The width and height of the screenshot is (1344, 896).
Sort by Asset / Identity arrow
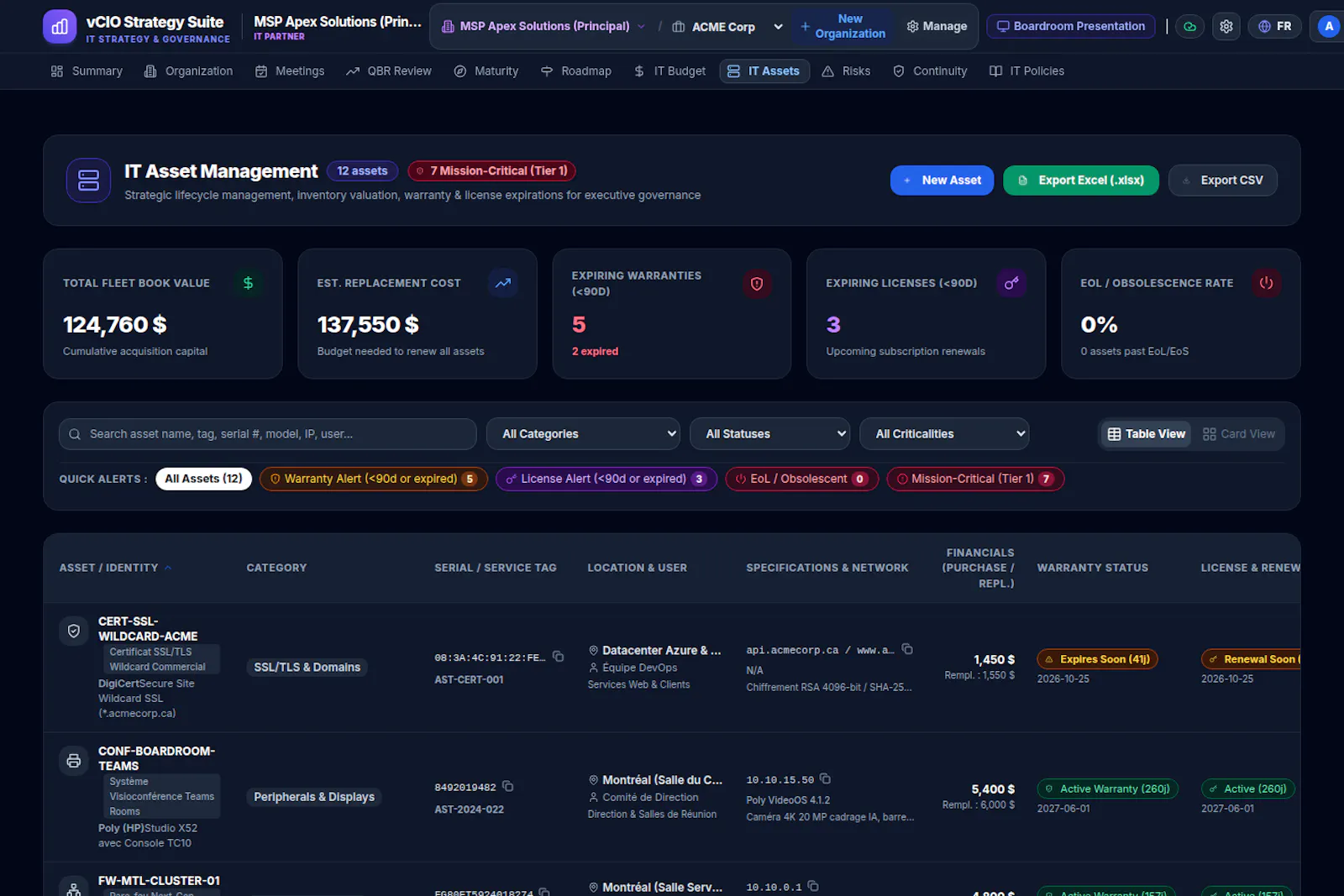(168, 569)
